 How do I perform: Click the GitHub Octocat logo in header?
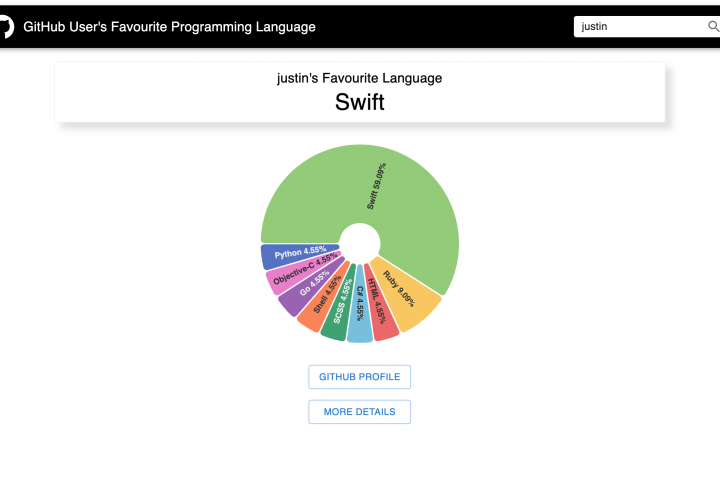click(5, 26)
